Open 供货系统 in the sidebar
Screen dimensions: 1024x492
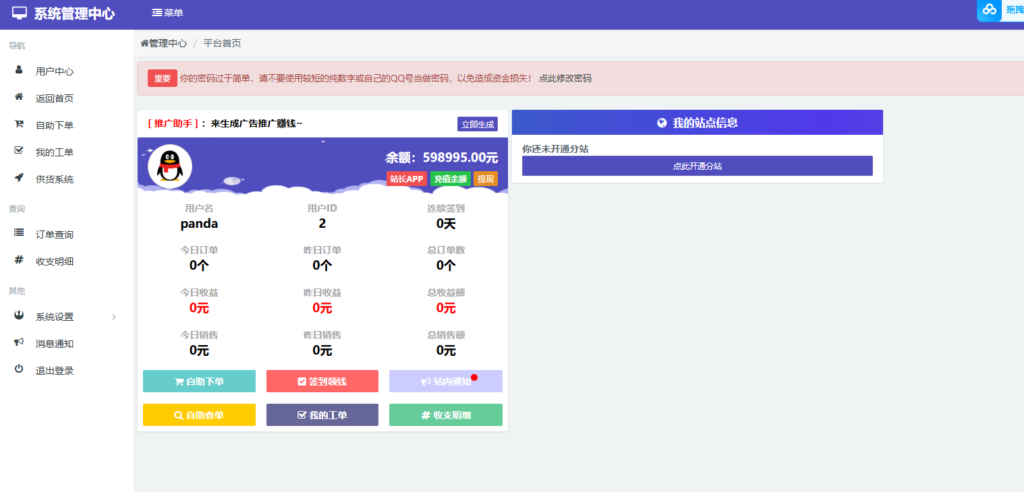pyautogui.click(x=54, y=179)
